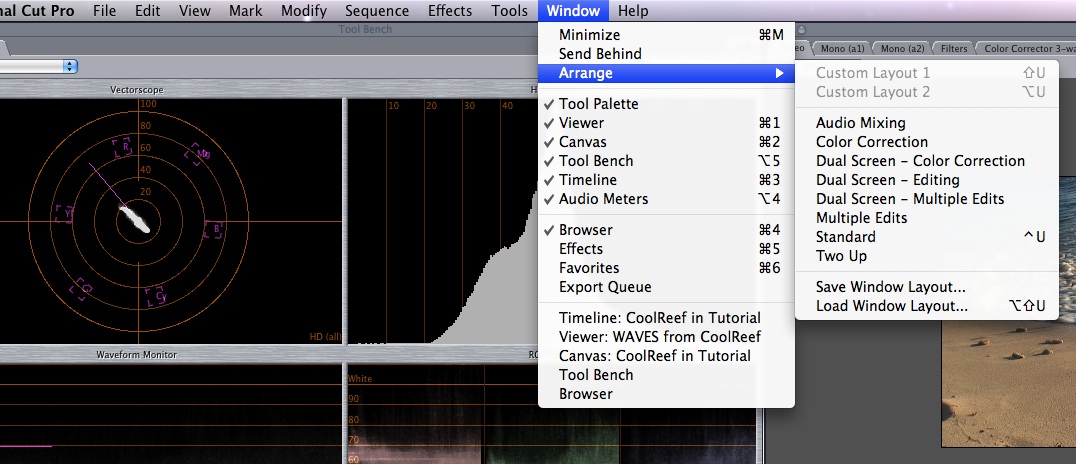
Task: Switch to Mono (a1) viewer tab
Action: pyautogui.click(x=842, y=49)
